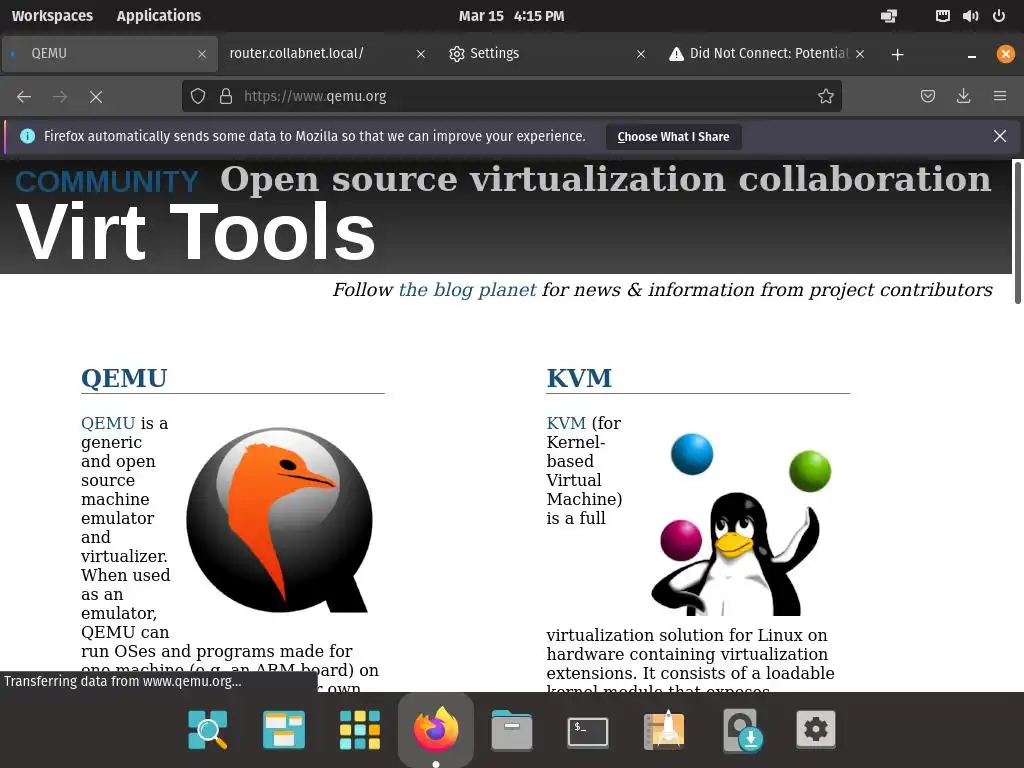Bookmark this page with the star

825,97
